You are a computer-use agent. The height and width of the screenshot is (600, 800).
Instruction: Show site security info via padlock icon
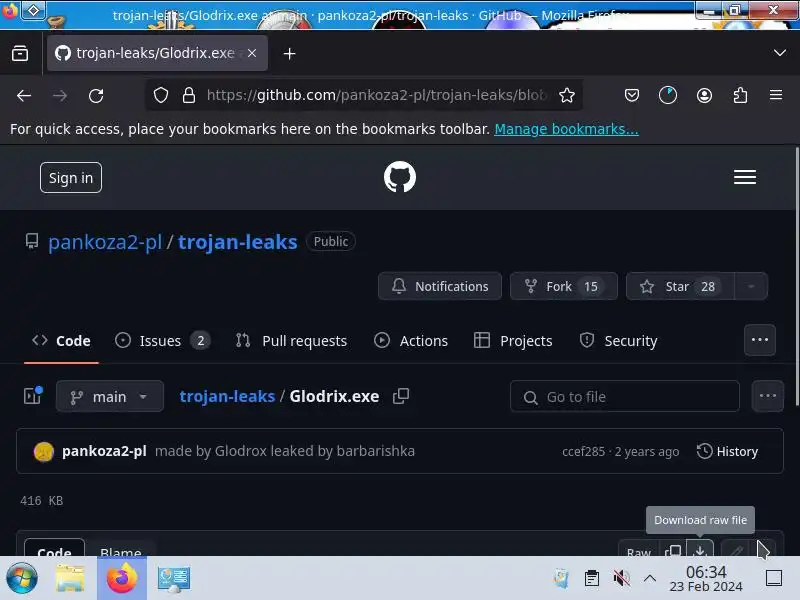(x=189, y=95)
